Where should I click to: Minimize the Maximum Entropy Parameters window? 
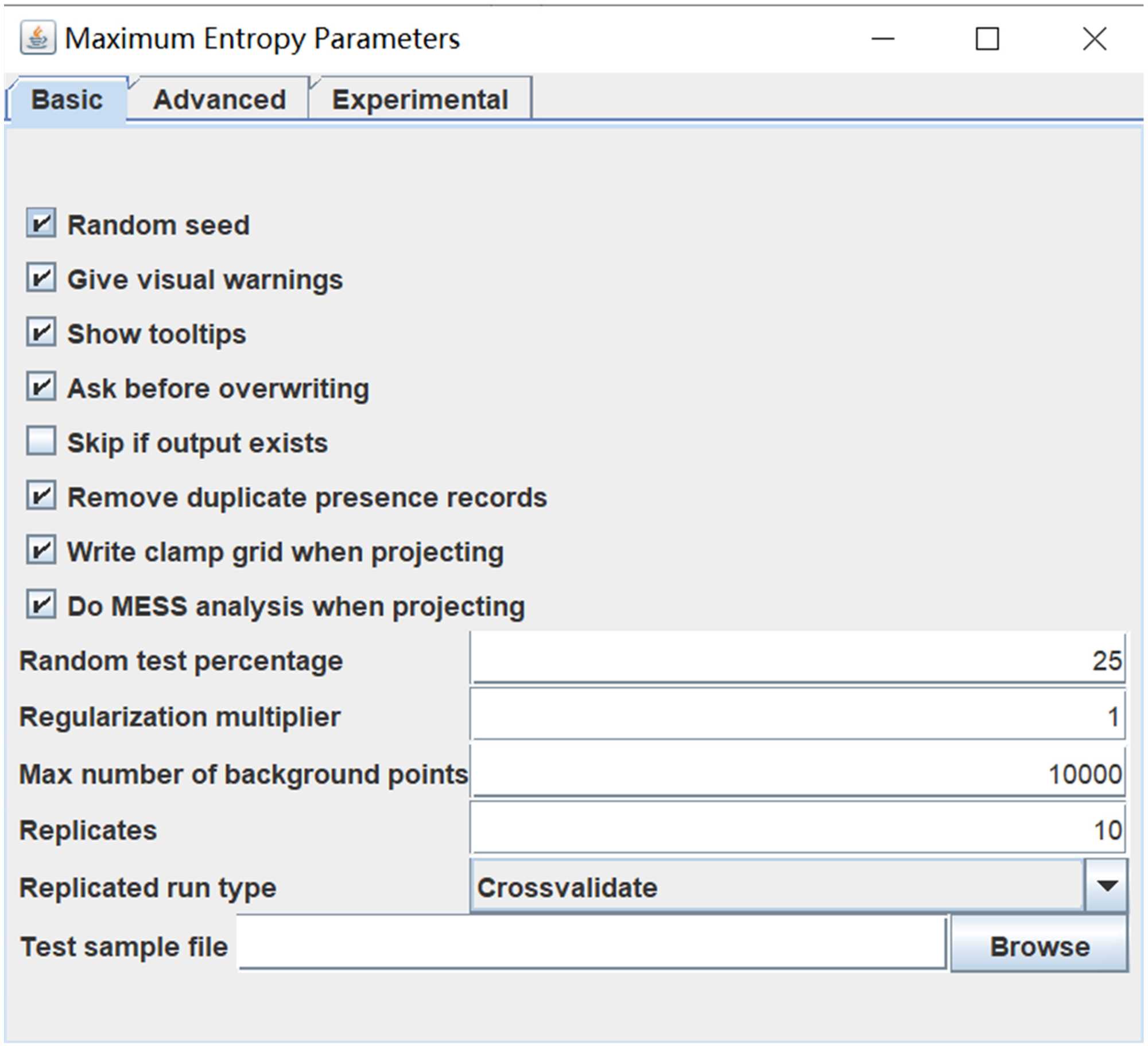tap(882, 39)
